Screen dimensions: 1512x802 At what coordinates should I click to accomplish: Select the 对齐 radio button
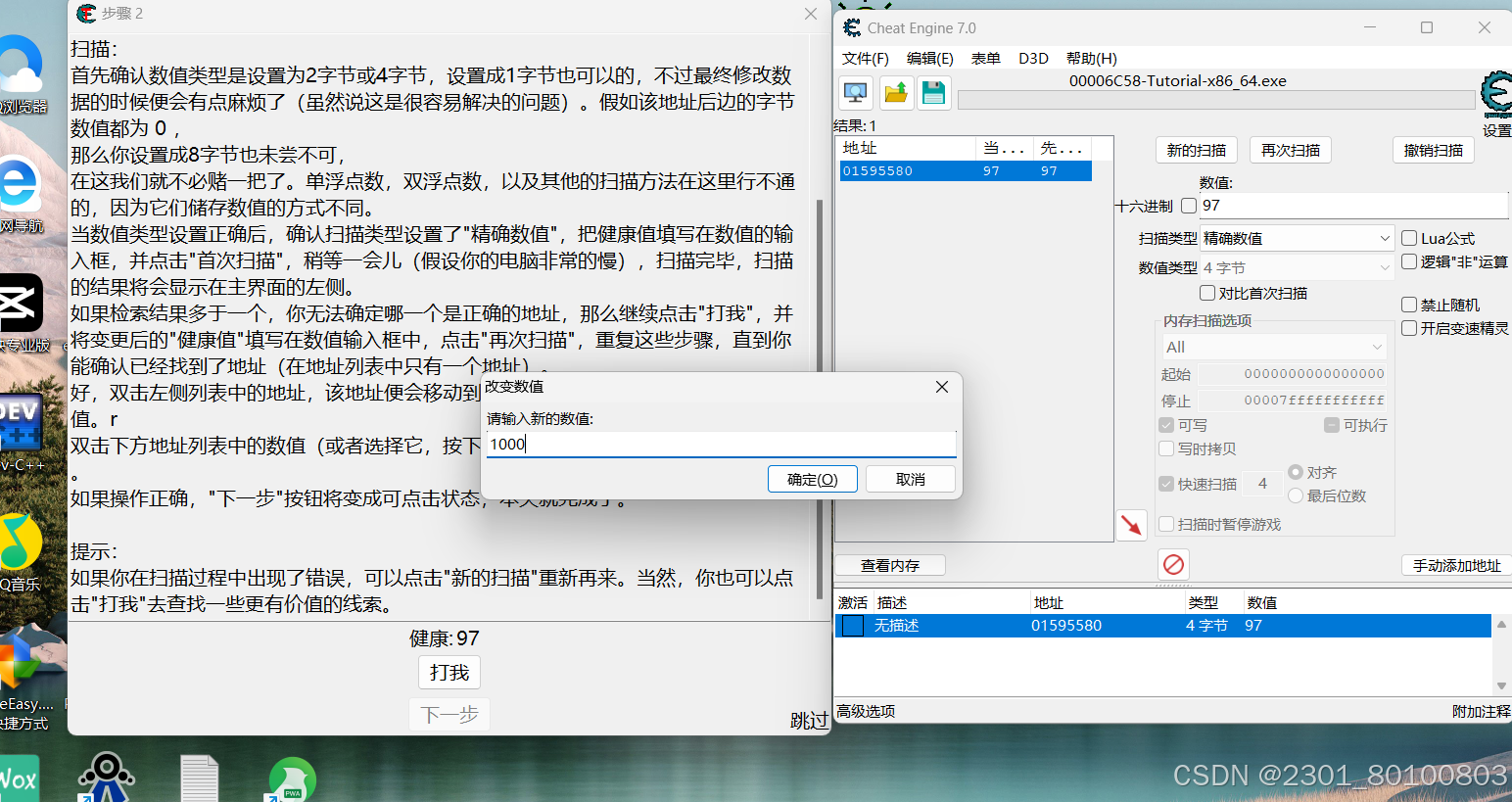(1296, 472)
